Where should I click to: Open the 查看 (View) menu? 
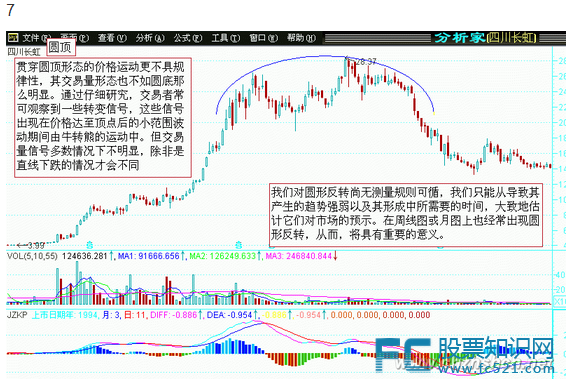tap(112, 38)
